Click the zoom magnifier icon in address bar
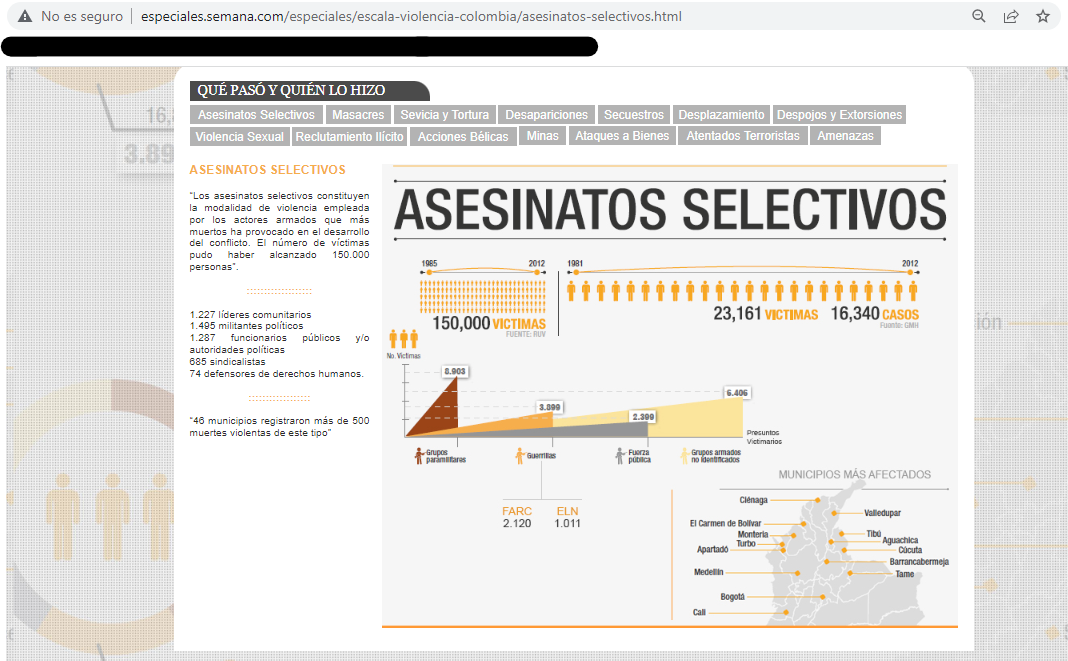 tap(978, 16)
